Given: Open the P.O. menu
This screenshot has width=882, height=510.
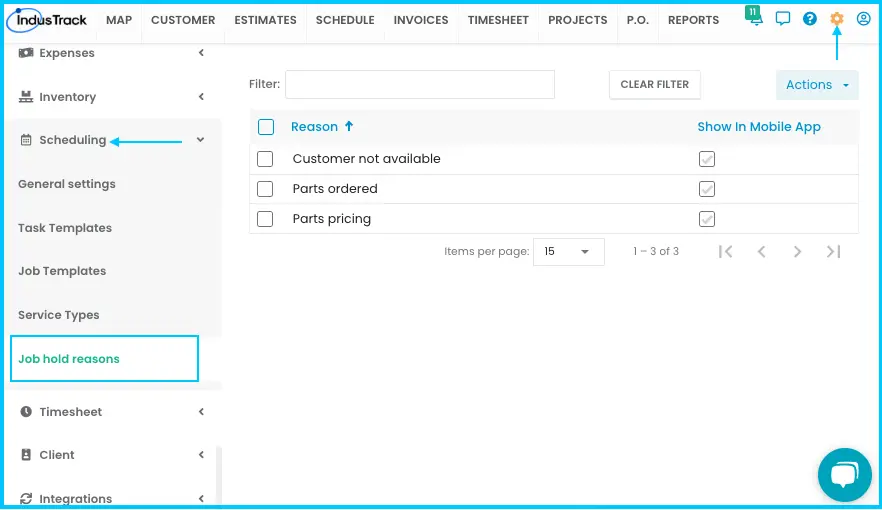Looking at the screenshot, I should click(x=638, y=20).
